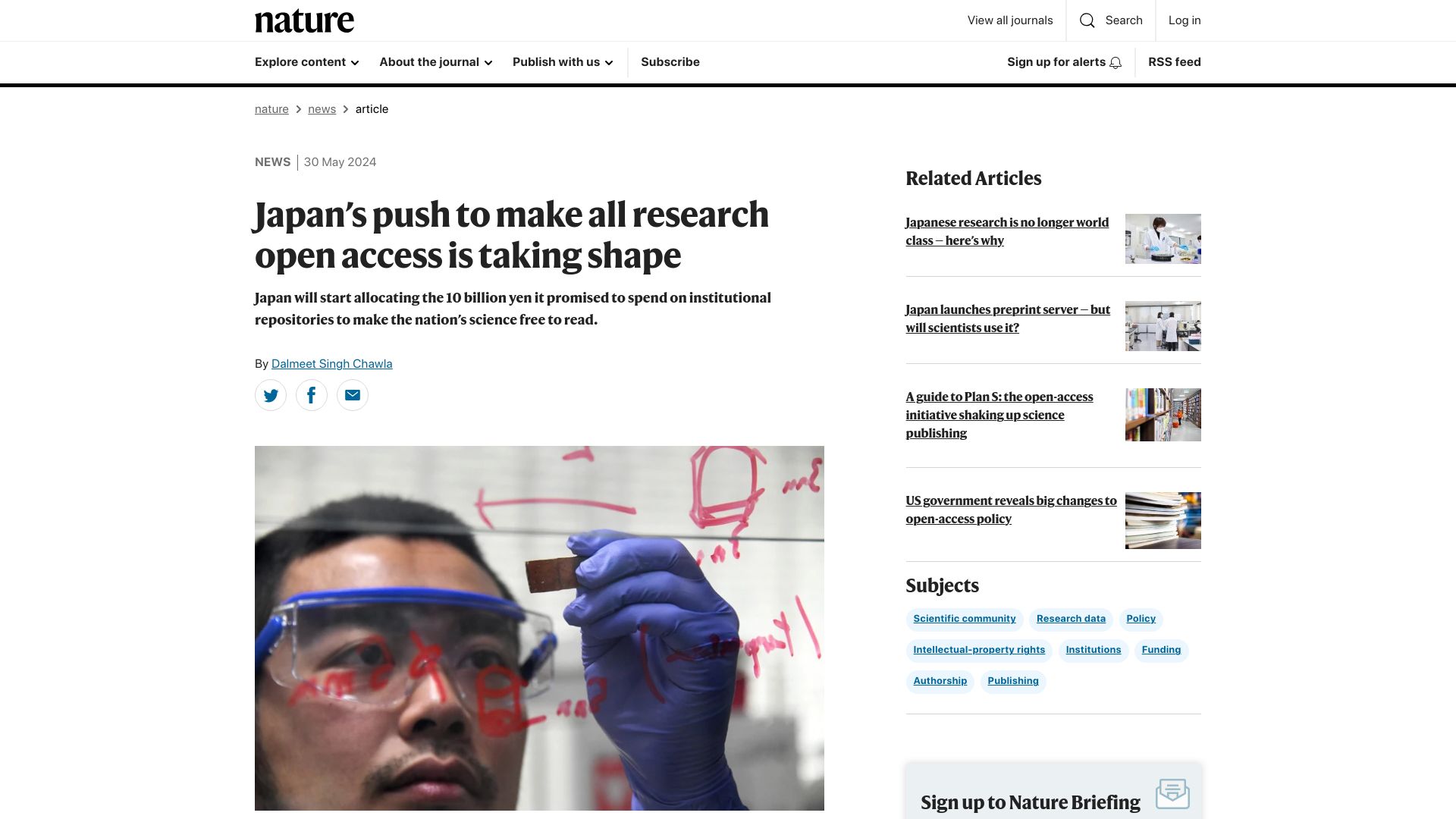1456x819 pixels.
Task: Select the Funding subject tag
Action: click(1162, 651)
